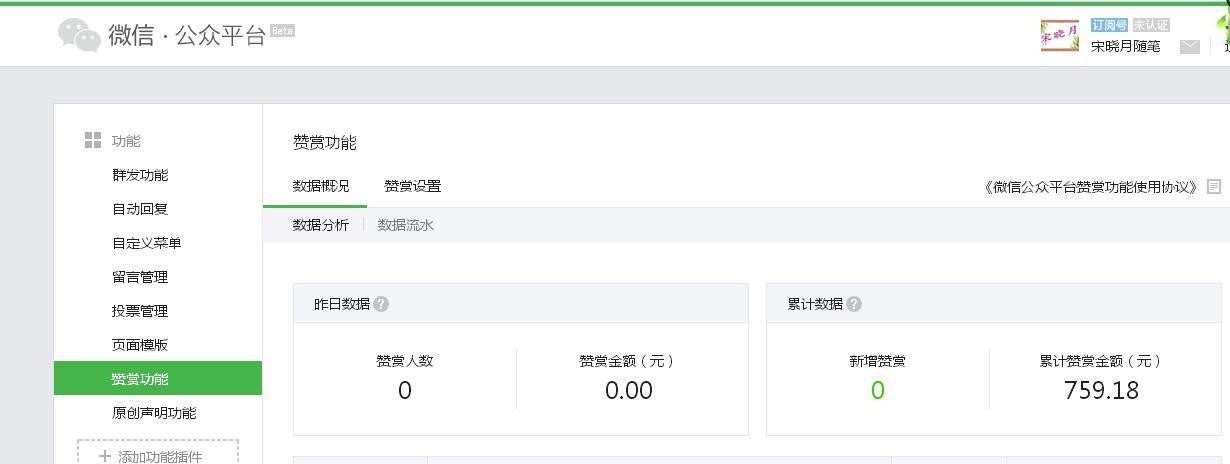Image resolution: width=1230 pixels, height=464 pixels.
Task: Open 投票管理 in the sidebar
Action: [140, 311]
